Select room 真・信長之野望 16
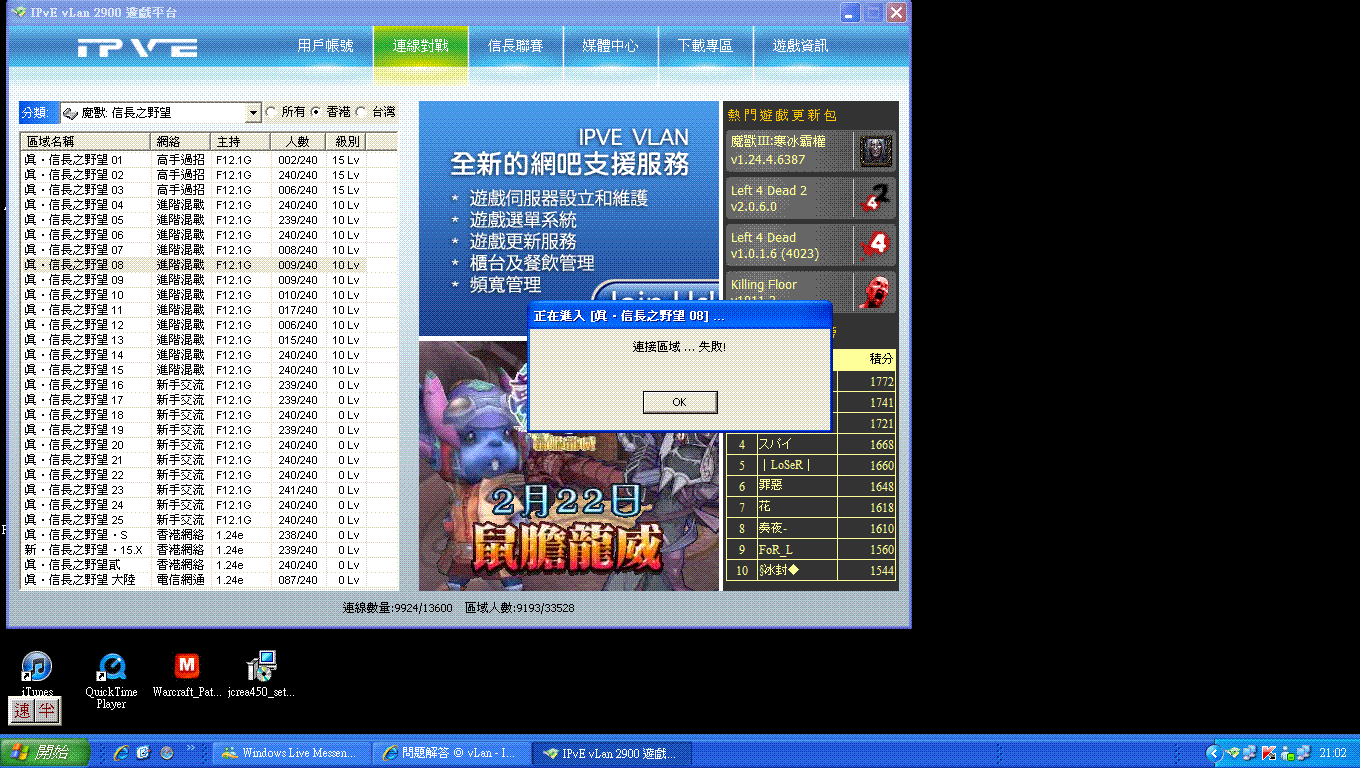Viewport: 1360px width, 768px height. click(194, 385)
